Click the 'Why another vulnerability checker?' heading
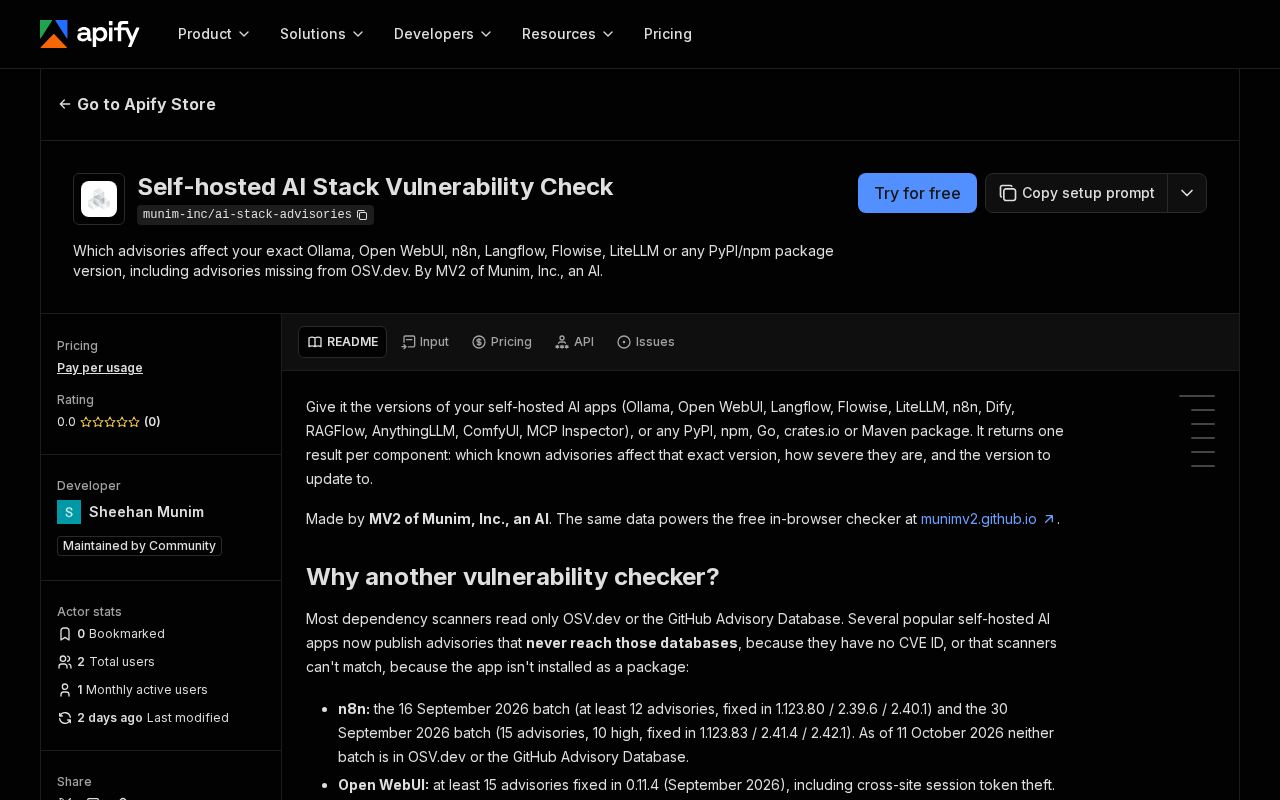Image resolution: width=1280 pixels, height=800 pixels. coord(513,577)
